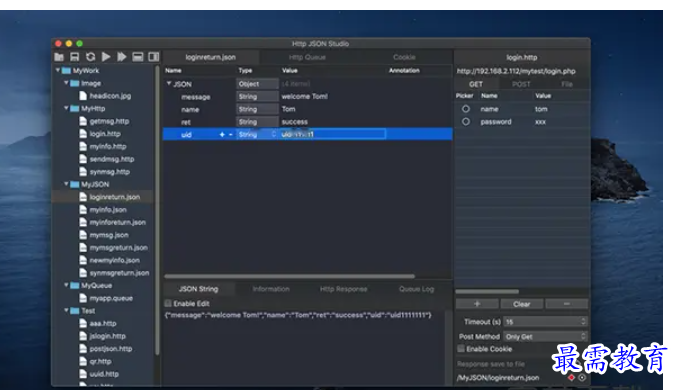Toggle the bottom panel layout icon

click(138, 57)
